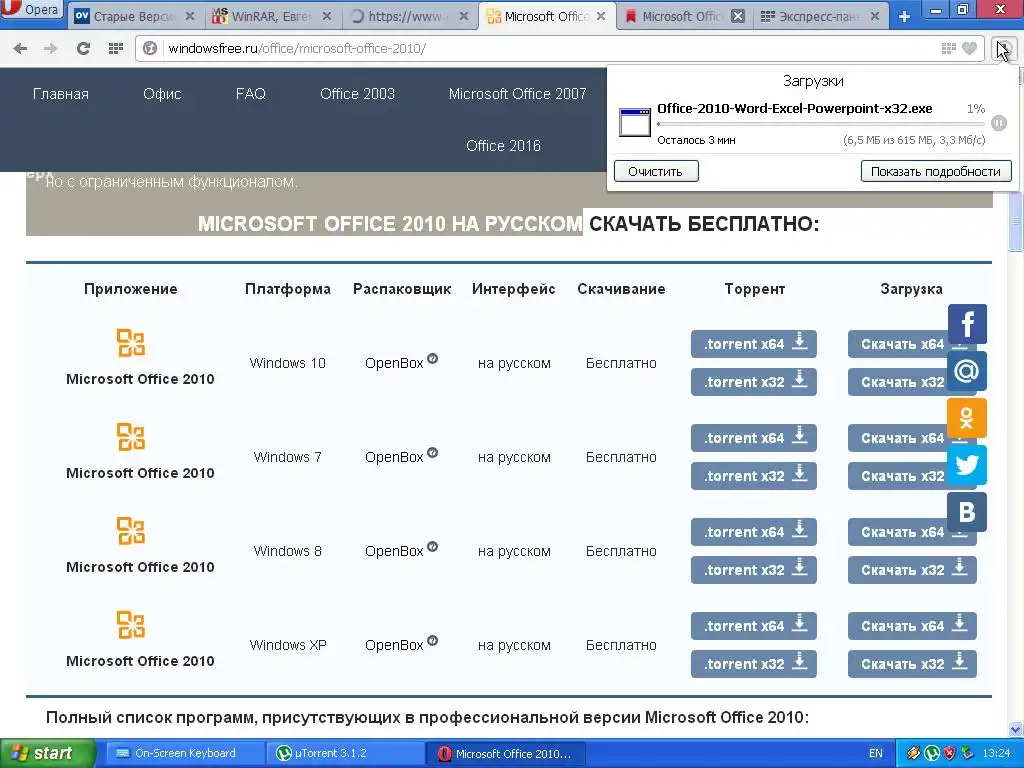Click the Очистить button in downloads
Screen dimensions: 1024x768
click(656, 172)
